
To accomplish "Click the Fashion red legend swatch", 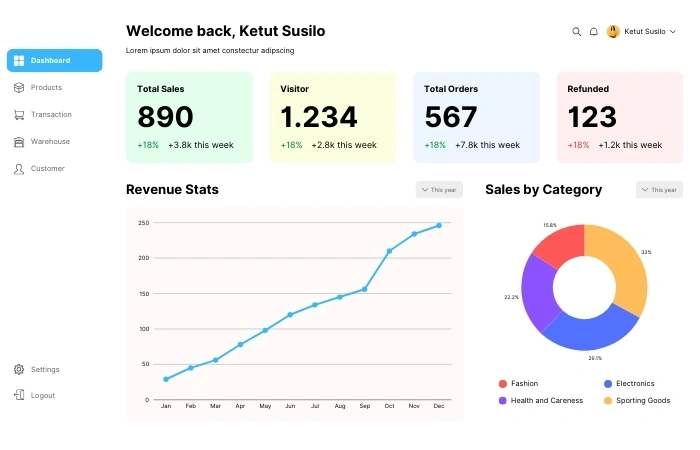I will point(502,384).
